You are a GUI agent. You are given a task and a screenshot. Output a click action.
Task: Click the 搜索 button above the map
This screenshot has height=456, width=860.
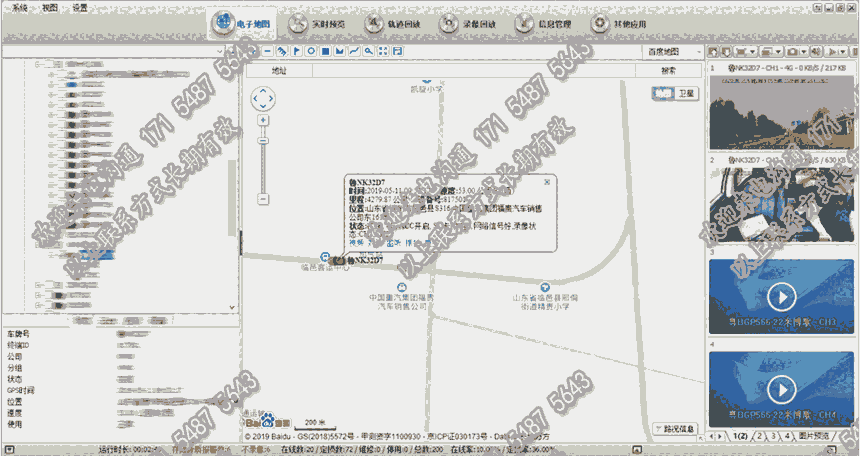(x=668, y=71)
